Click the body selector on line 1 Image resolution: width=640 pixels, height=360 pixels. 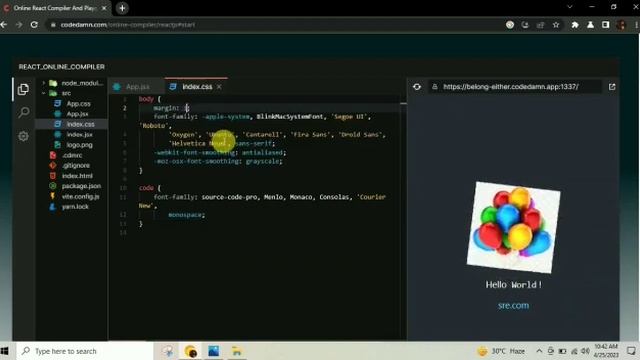coord(146,99)
